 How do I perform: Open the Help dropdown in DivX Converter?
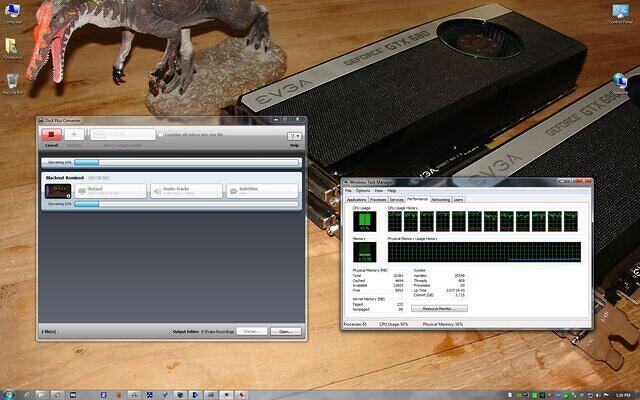(x=295, y=136)
